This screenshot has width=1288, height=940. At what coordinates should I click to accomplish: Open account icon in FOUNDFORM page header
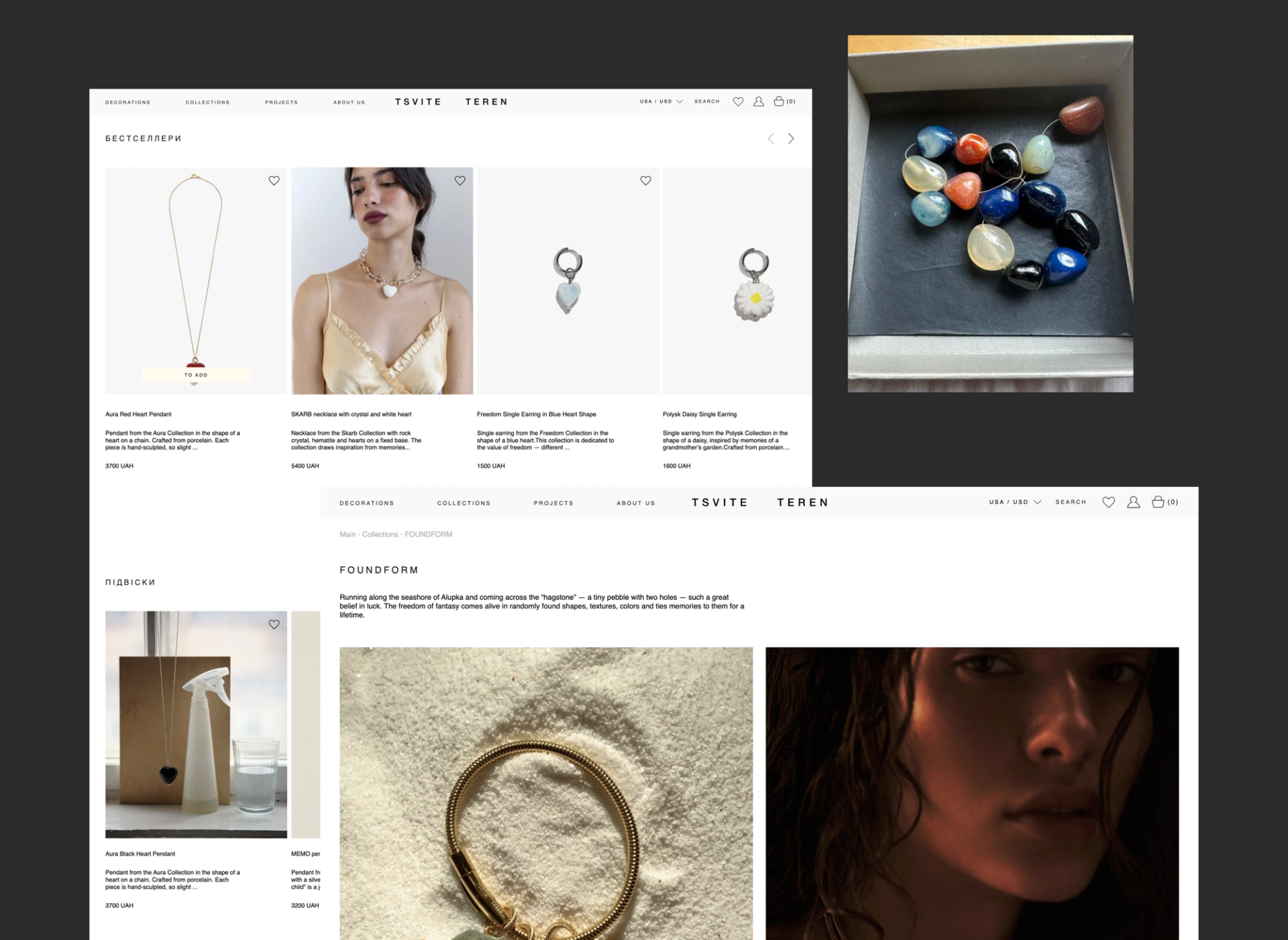[x=1134, y=502]
